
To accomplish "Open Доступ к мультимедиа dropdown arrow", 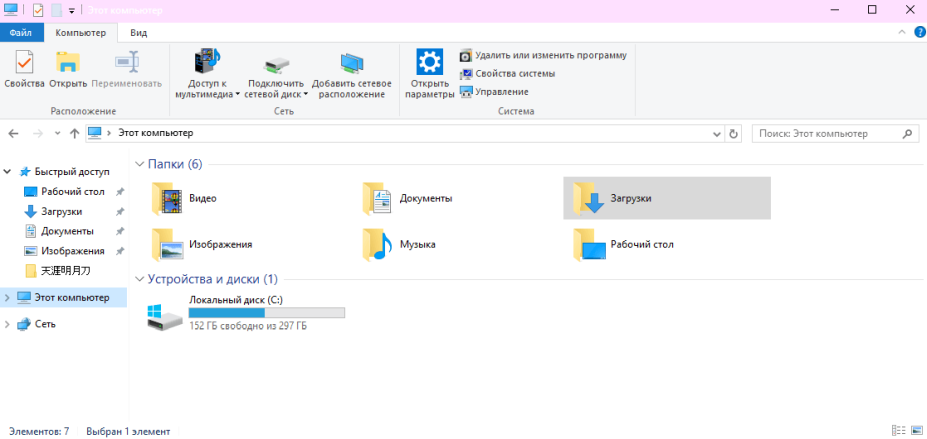I will [237, 94].
